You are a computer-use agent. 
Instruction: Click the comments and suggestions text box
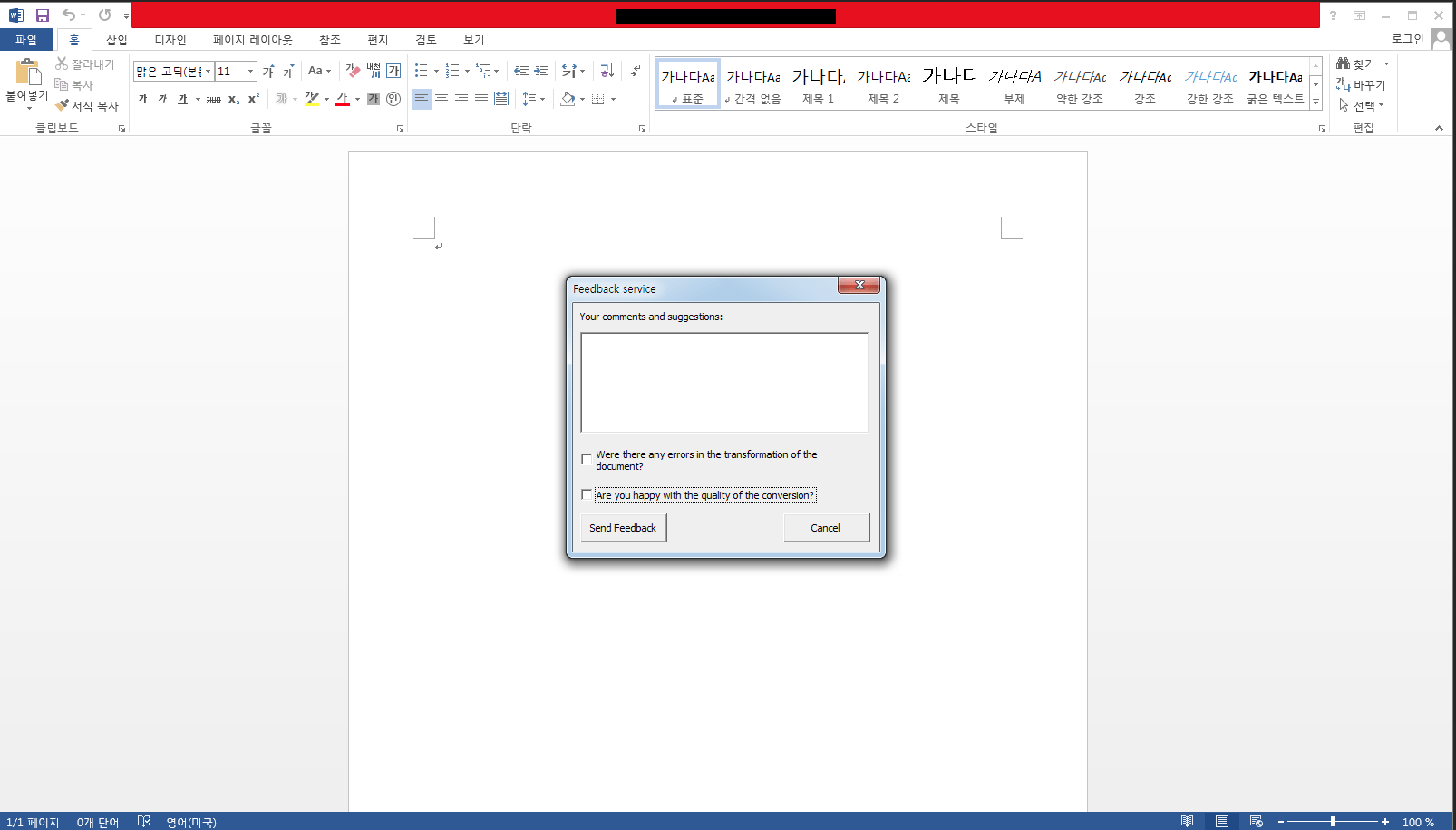click(723, 382)
